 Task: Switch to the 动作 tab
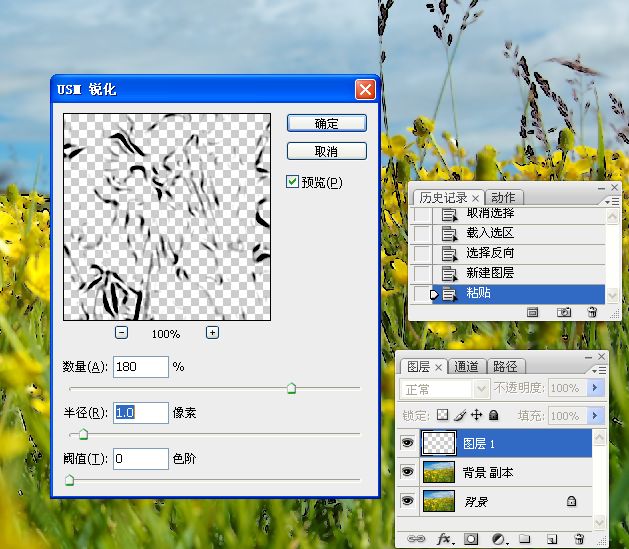point(503,198)
